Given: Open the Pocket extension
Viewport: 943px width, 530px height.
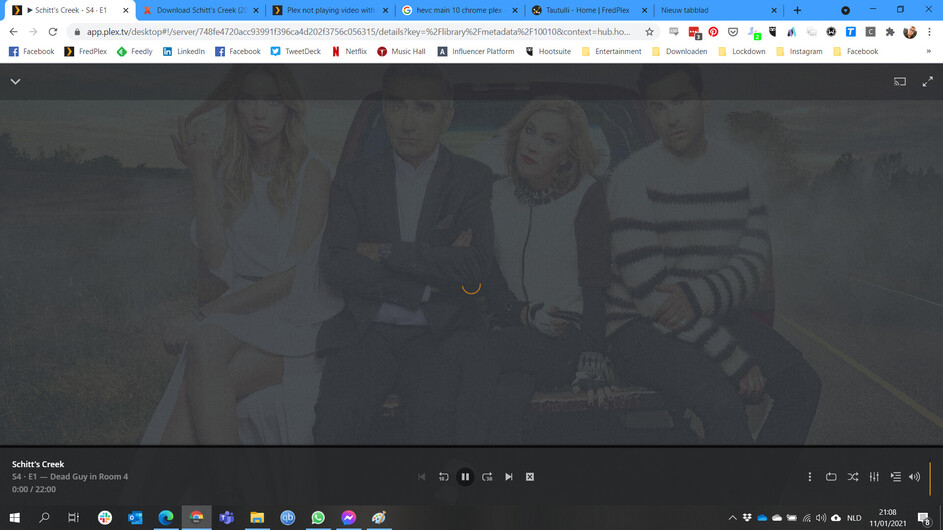Looking at the screenshot, I should (733, 32).
